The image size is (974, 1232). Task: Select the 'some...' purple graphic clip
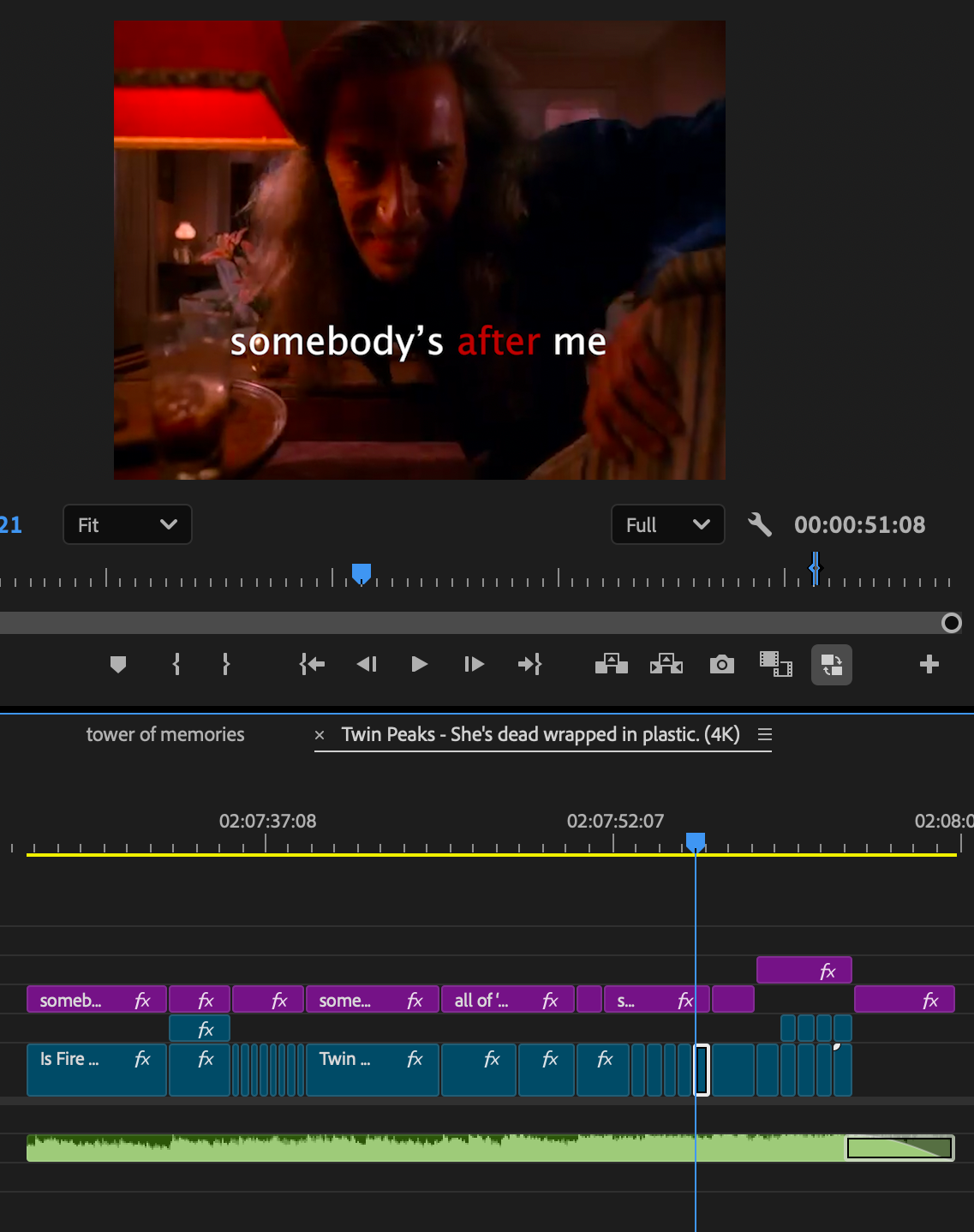coord(373,1000)
